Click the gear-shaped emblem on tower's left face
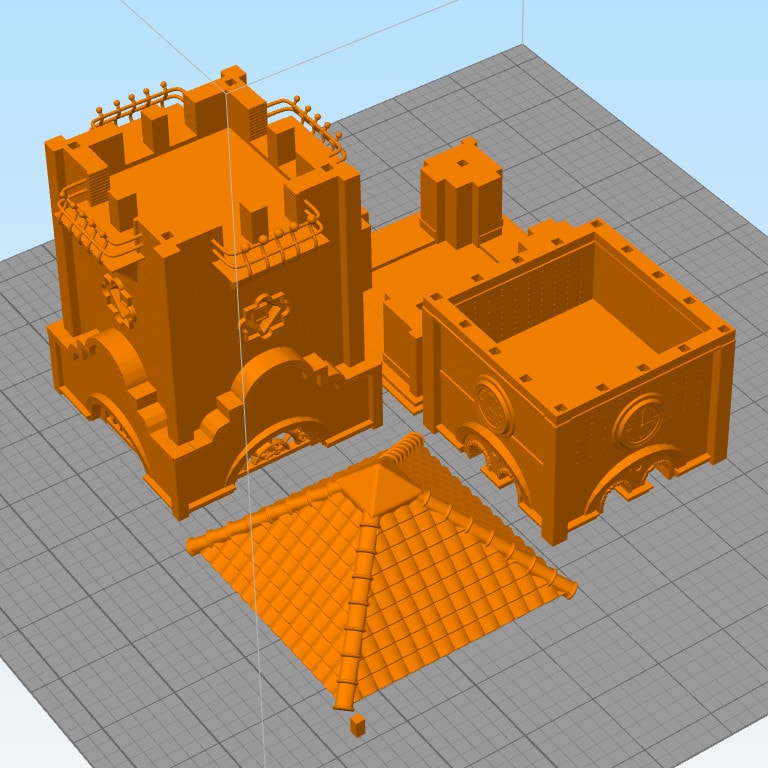The width and height of the screenshot is (768, 768). (x=119, y=296)
